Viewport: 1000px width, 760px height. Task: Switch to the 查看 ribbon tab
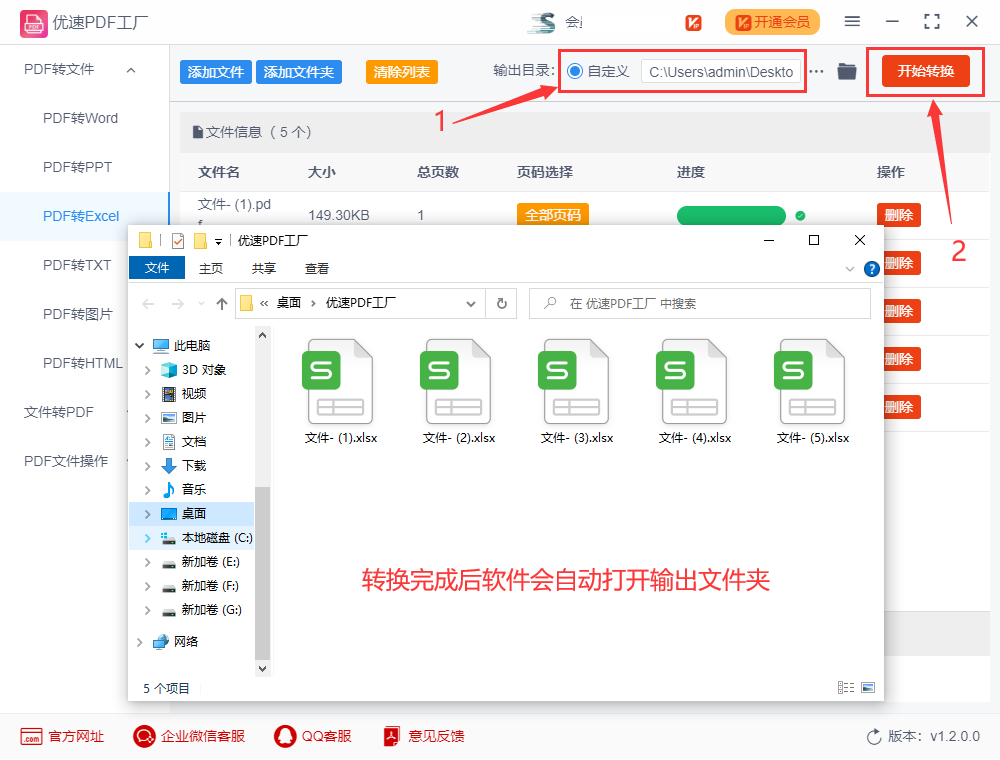[x=317, y=268]
